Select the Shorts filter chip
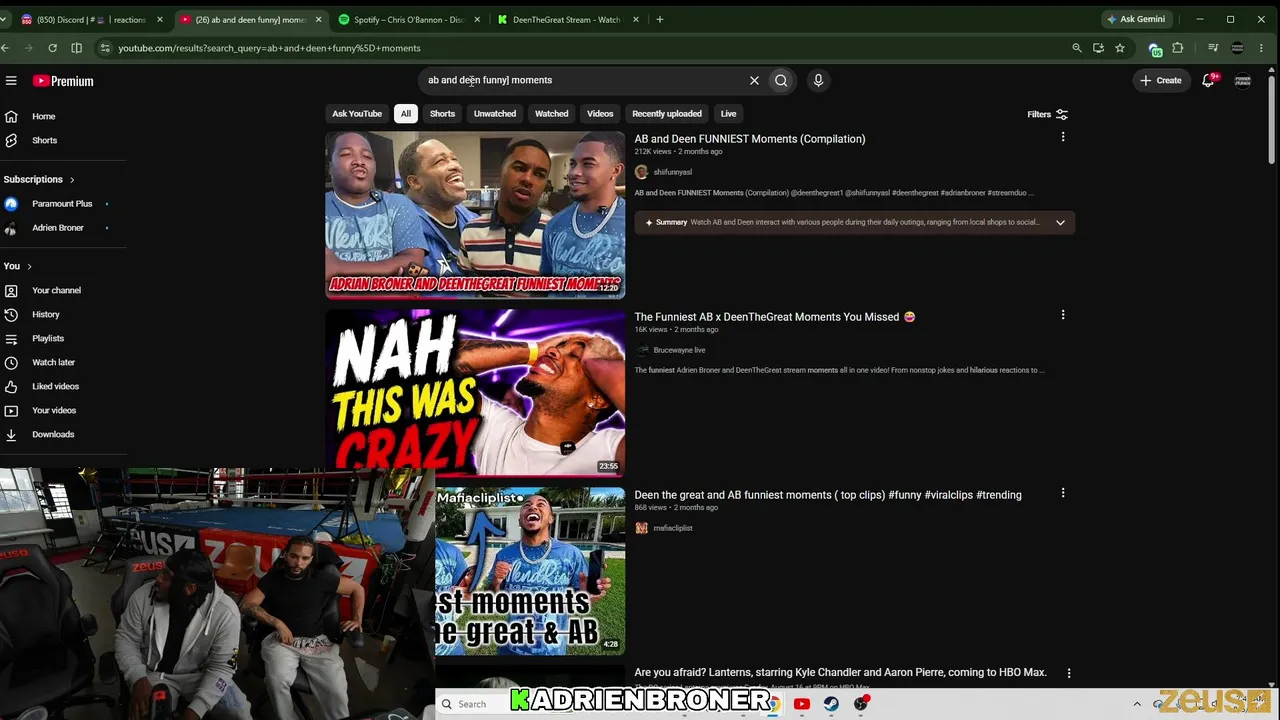 tap(442, 114)
